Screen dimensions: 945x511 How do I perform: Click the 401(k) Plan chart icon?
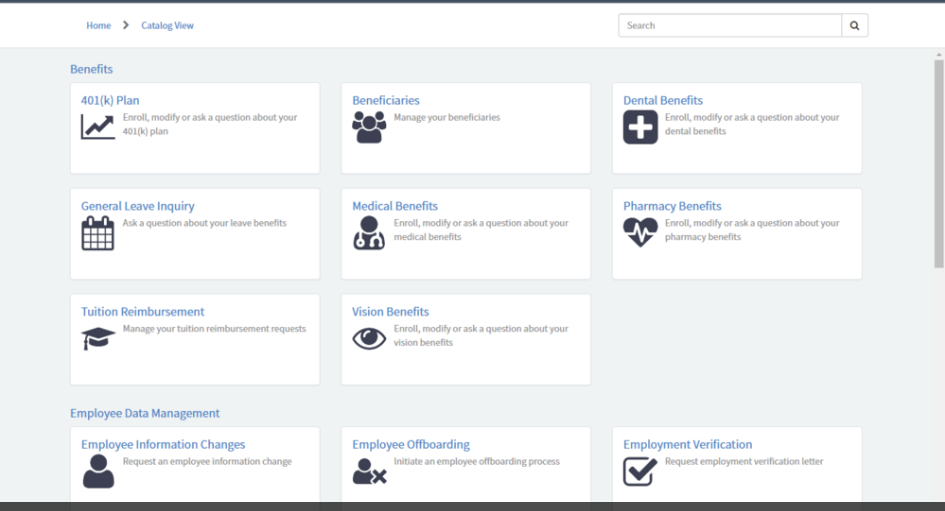tap(98, 127)
